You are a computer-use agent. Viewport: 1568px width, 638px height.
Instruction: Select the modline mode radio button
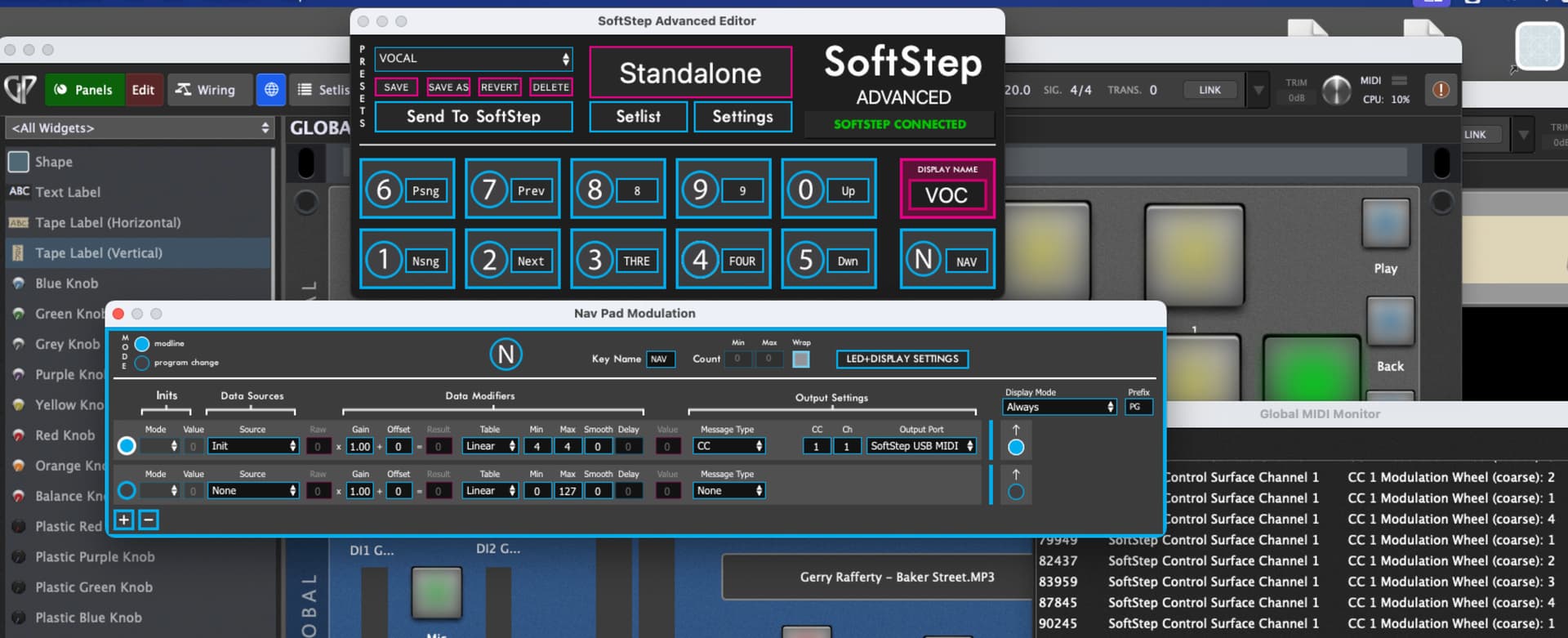[x=142, y=344]
